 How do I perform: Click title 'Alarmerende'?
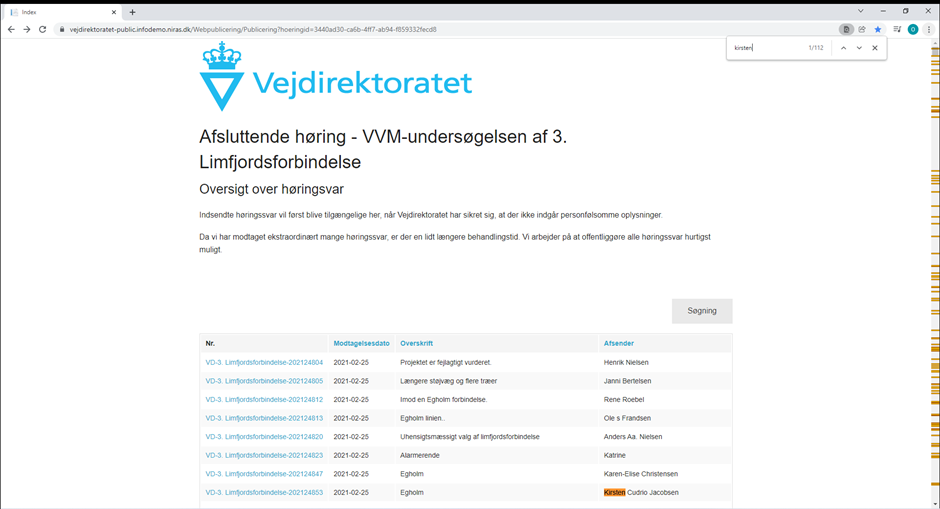[x=420, y=455]
